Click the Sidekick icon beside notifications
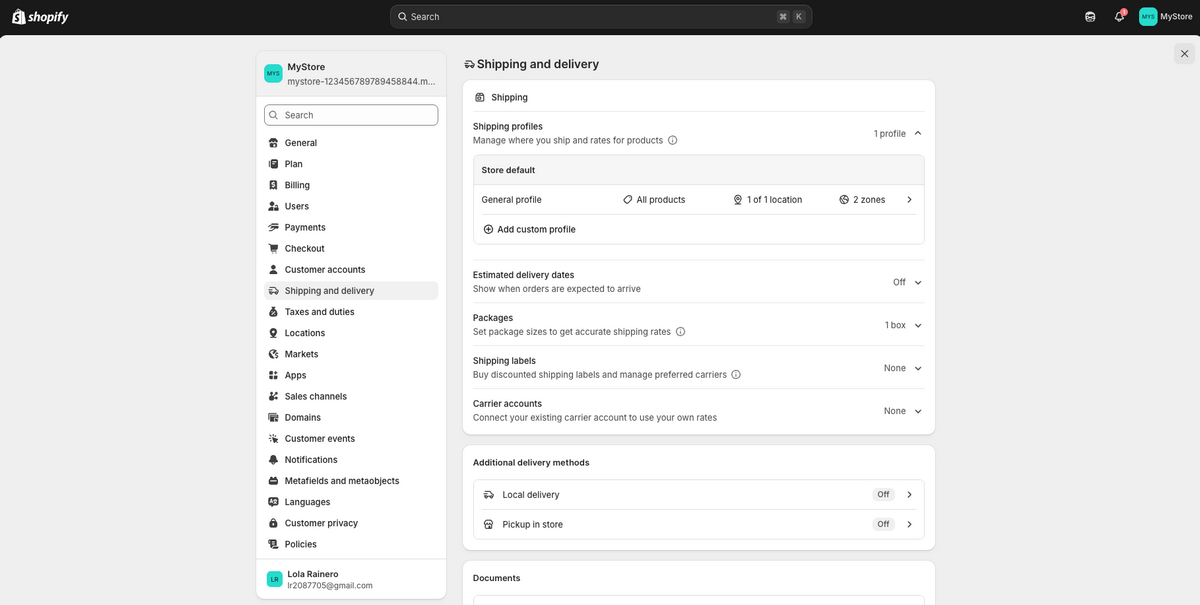Screen dimensions: 1200x605 [1090, 16]
